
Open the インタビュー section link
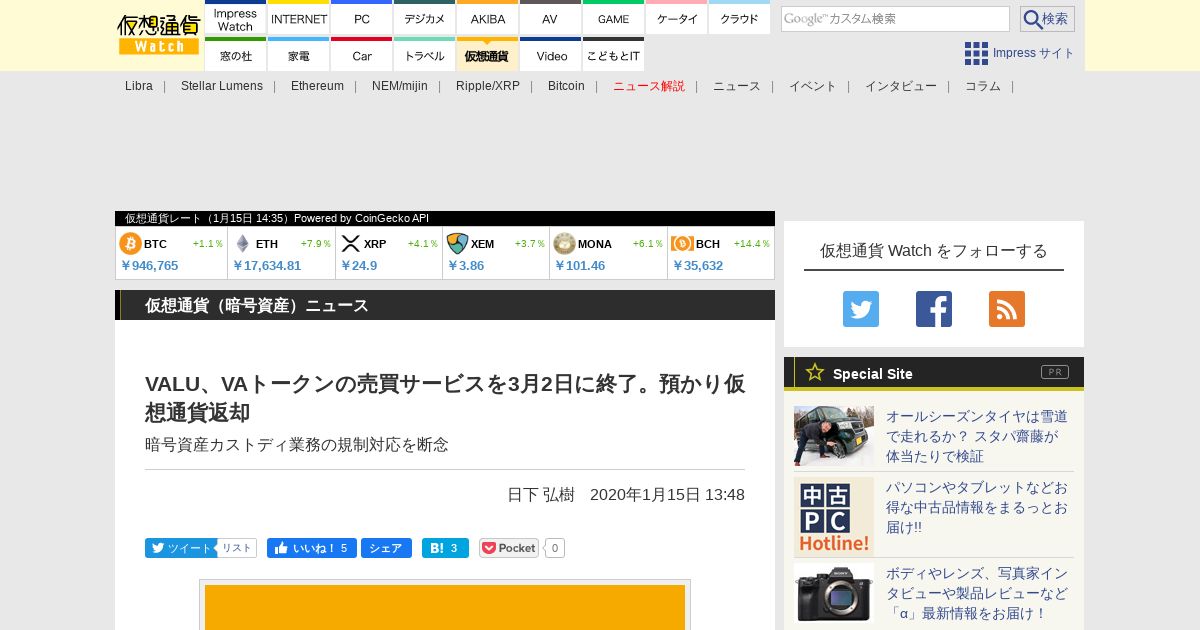coord(901,86)
